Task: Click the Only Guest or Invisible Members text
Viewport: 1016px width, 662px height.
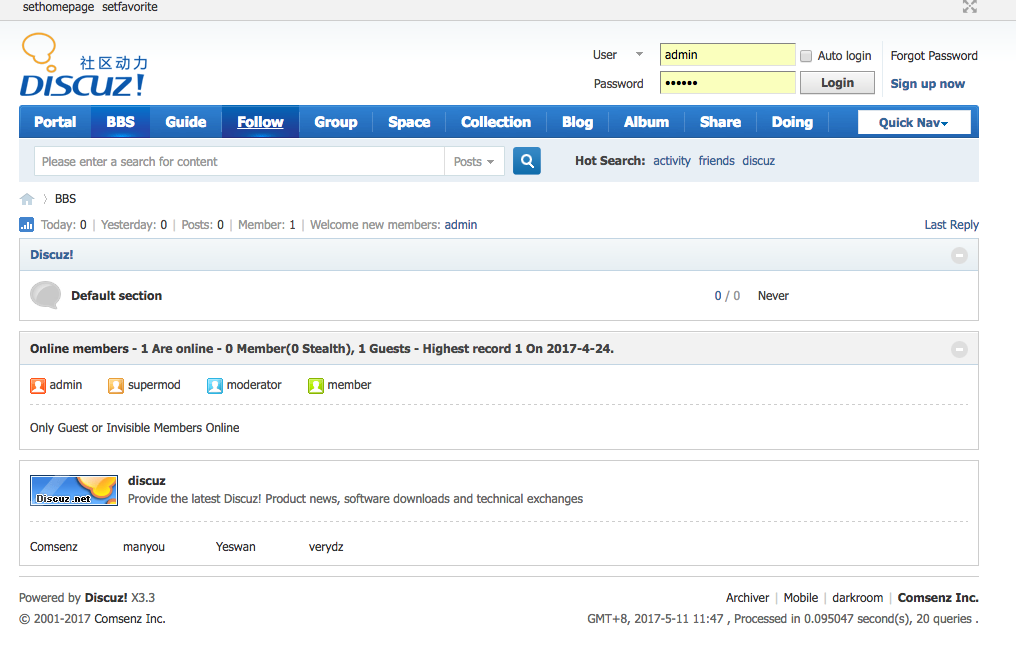Action: pos(134,428)
